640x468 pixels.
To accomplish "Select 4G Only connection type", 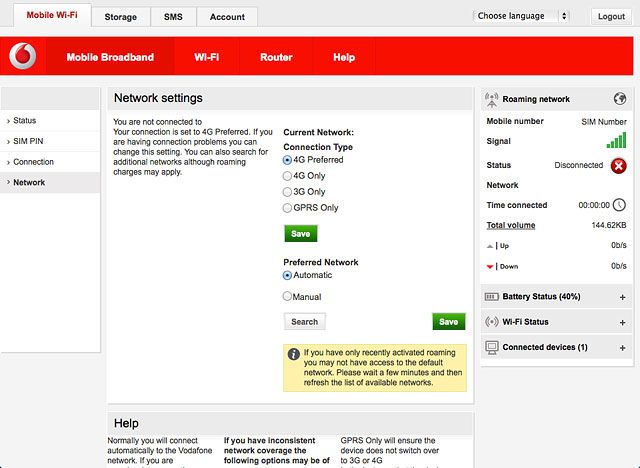I will (287, 176).
